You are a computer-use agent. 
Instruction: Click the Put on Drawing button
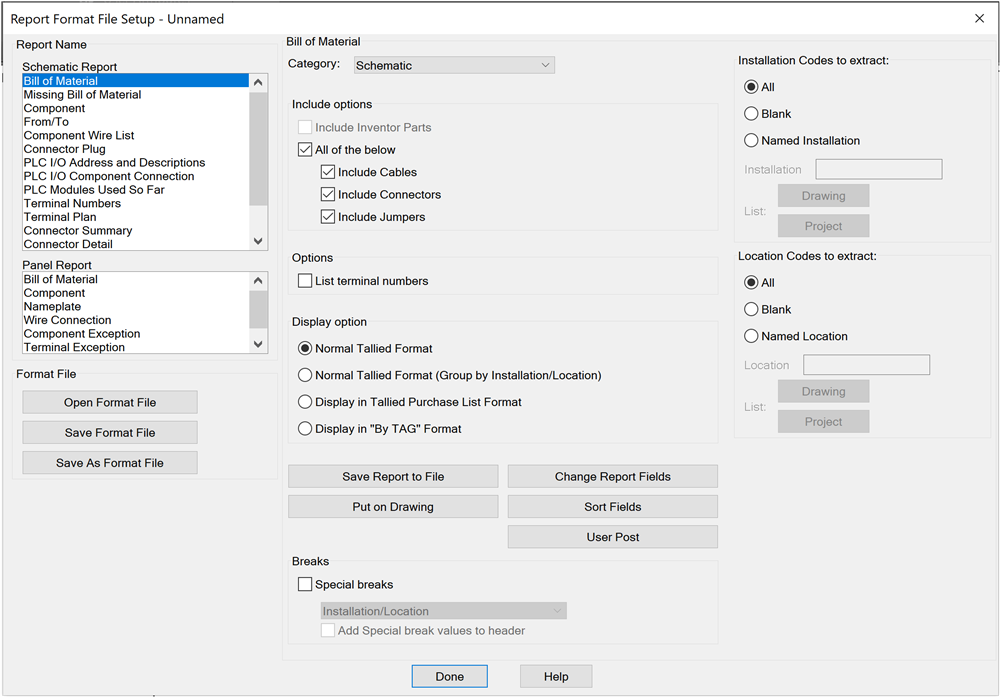click(393, 506)
